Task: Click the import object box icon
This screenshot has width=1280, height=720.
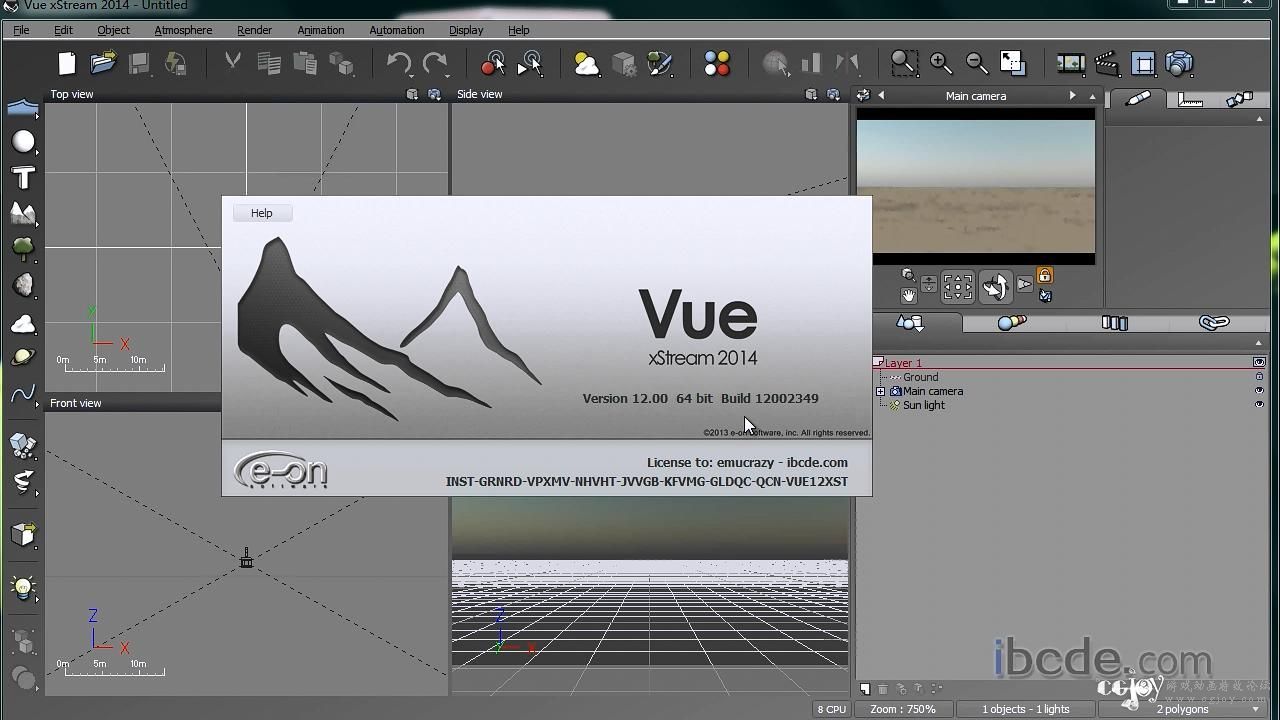Action: 22,535
